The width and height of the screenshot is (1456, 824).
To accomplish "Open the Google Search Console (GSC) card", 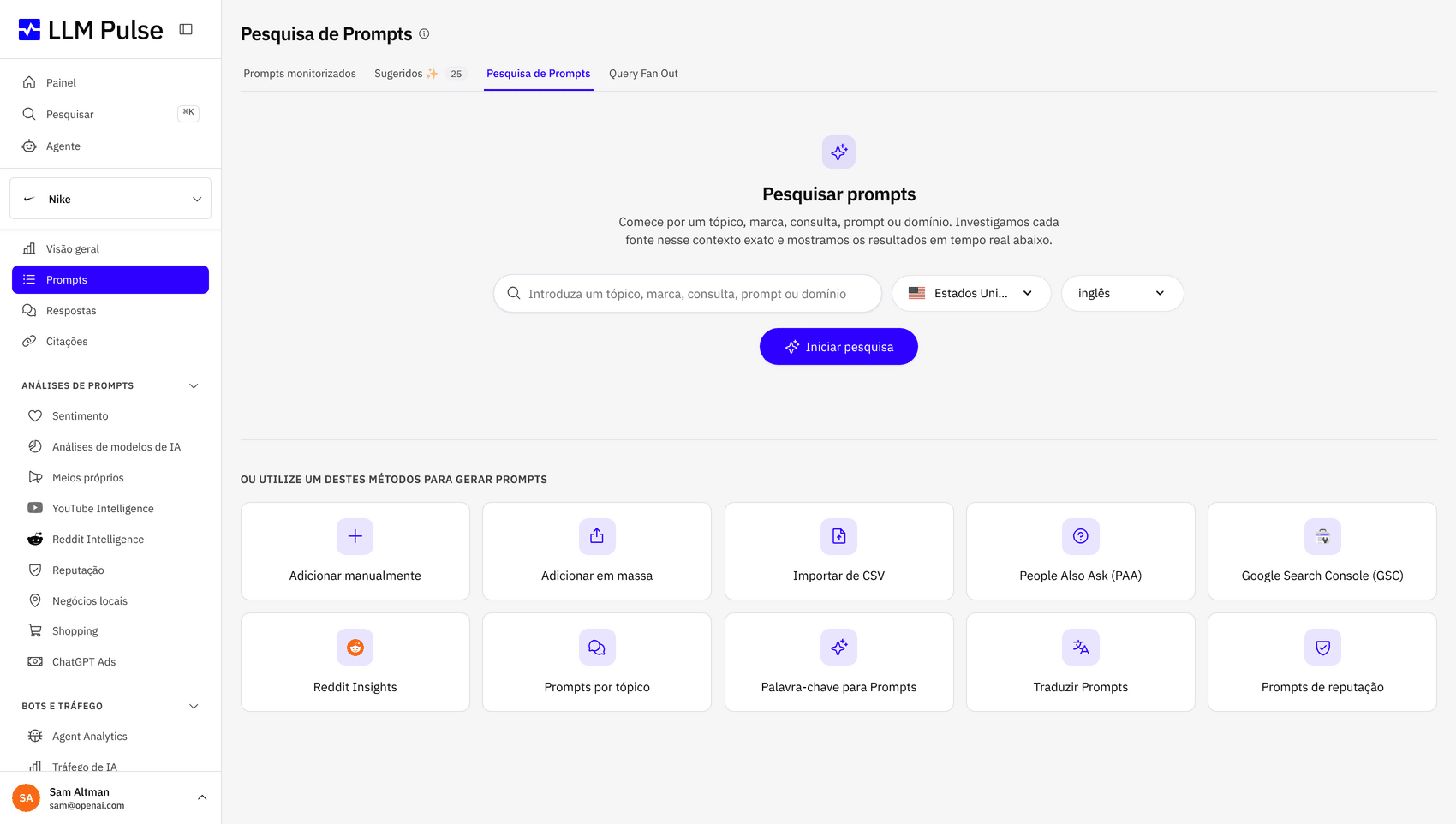I will (x=1322, y=551).
